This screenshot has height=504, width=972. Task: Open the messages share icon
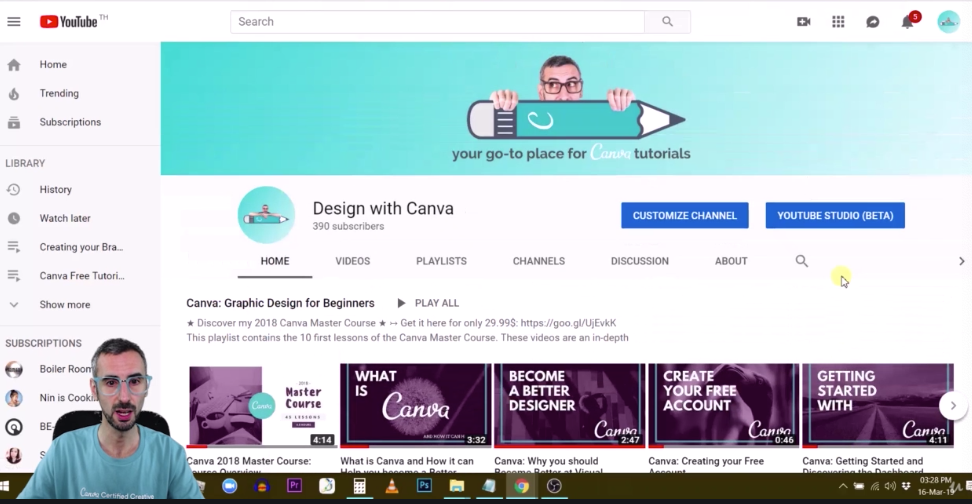pyautogui.click(x=873, y=22)
